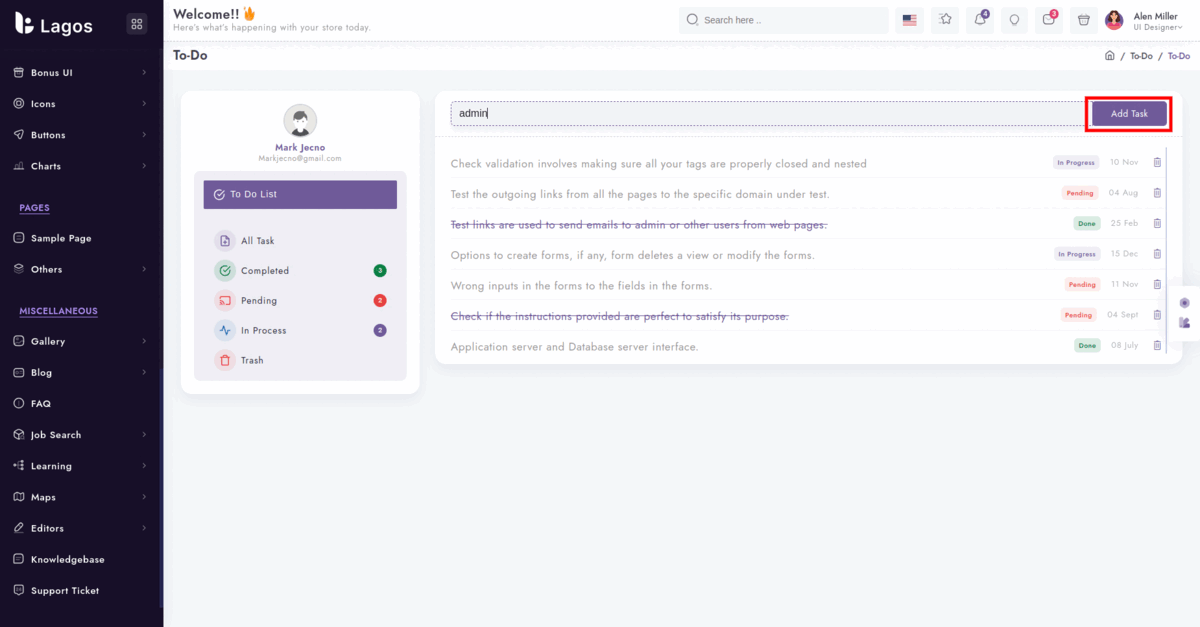The height and width of the screenshot is (627, 1200).
Task: Click the Search here box
Action: 783,20
